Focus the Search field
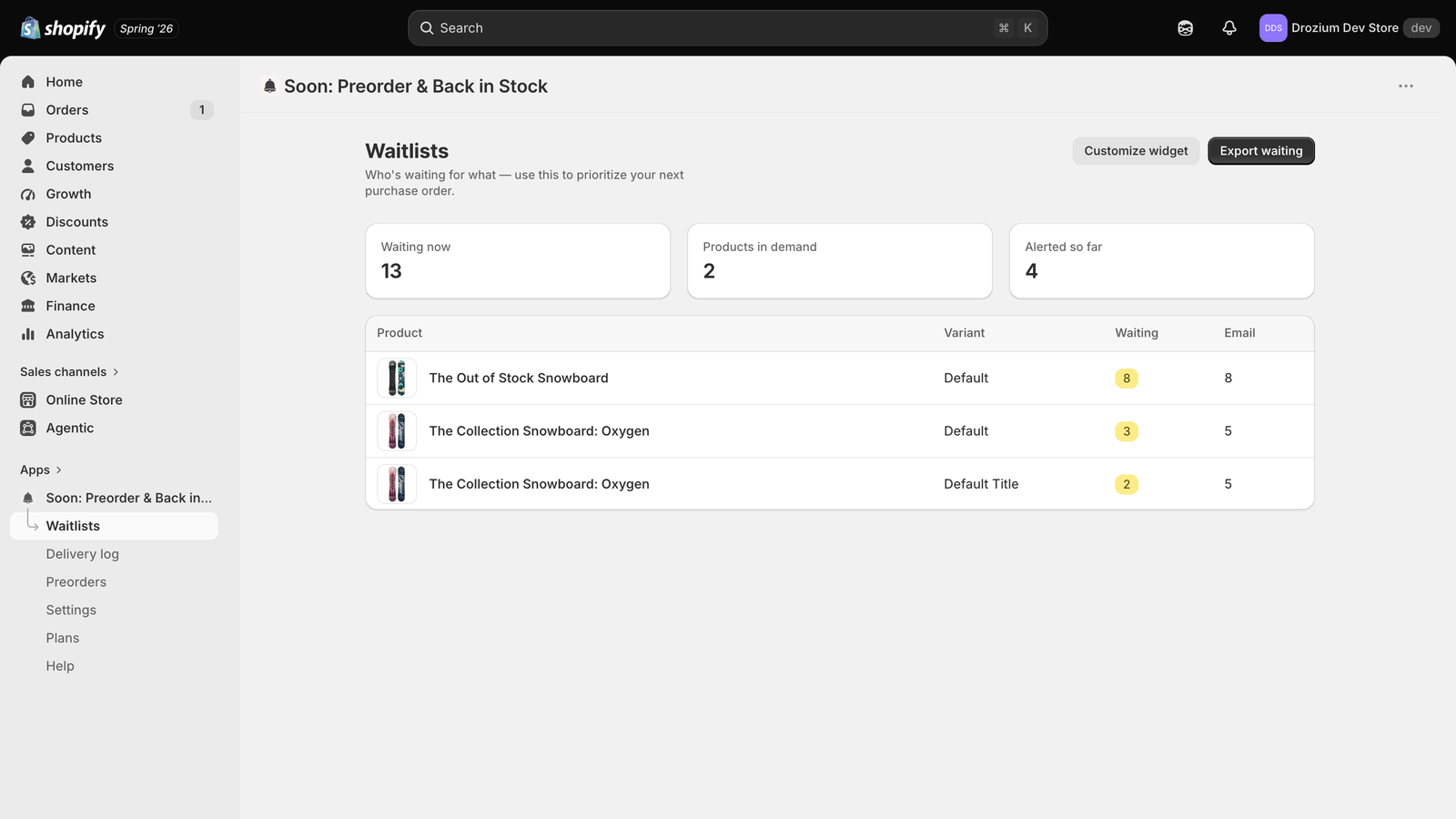1456x819 pixels. click(x=727, y=28)
